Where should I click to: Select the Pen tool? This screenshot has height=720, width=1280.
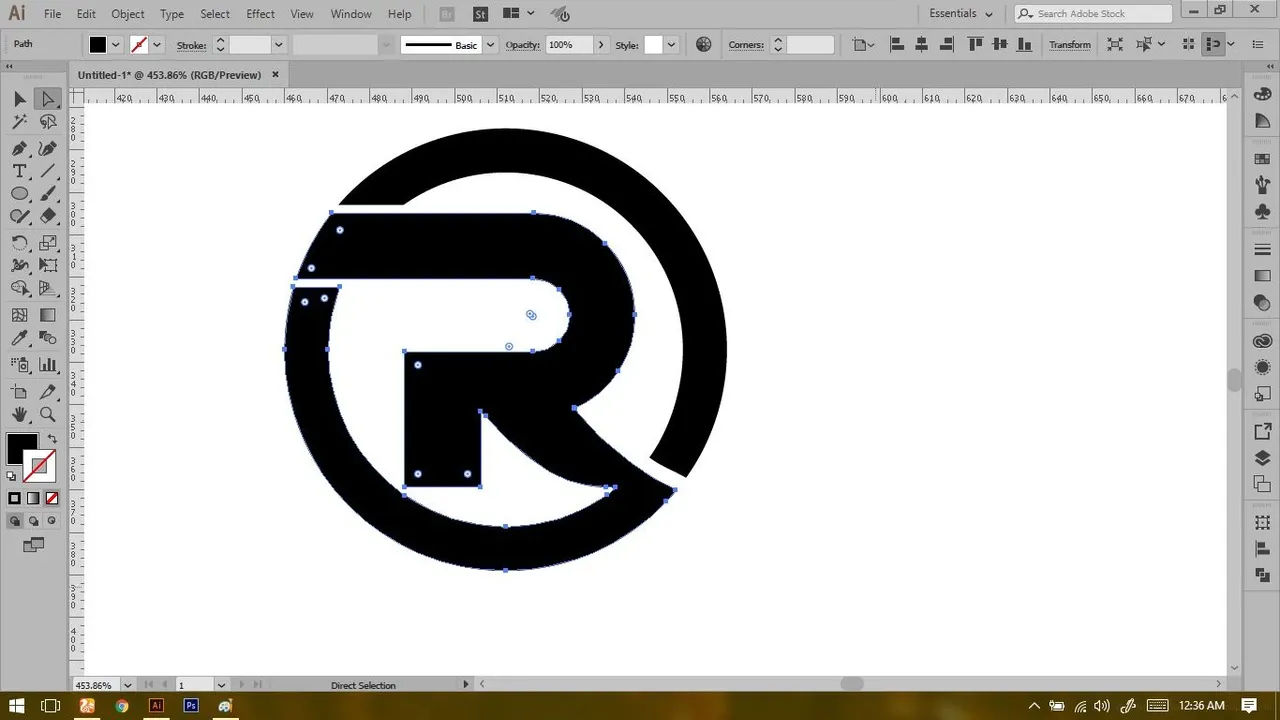click(19, 148)
